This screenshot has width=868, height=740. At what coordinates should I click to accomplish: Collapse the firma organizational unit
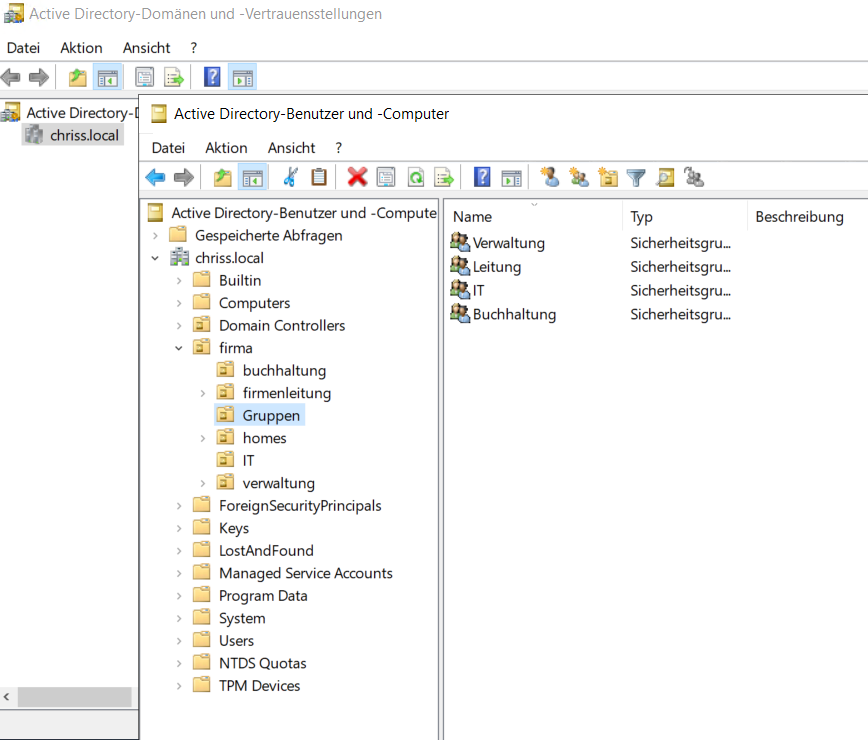coord(179,348)
